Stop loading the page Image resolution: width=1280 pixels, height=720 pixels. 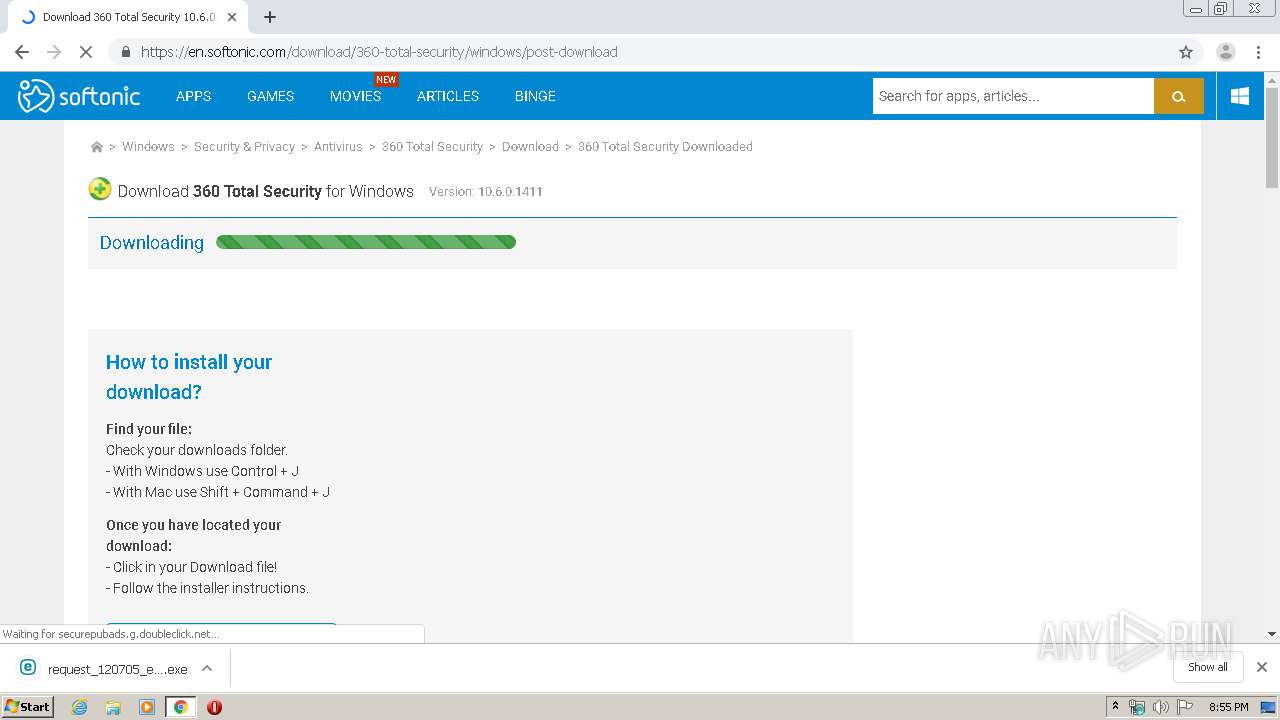(x=86, y=52)
